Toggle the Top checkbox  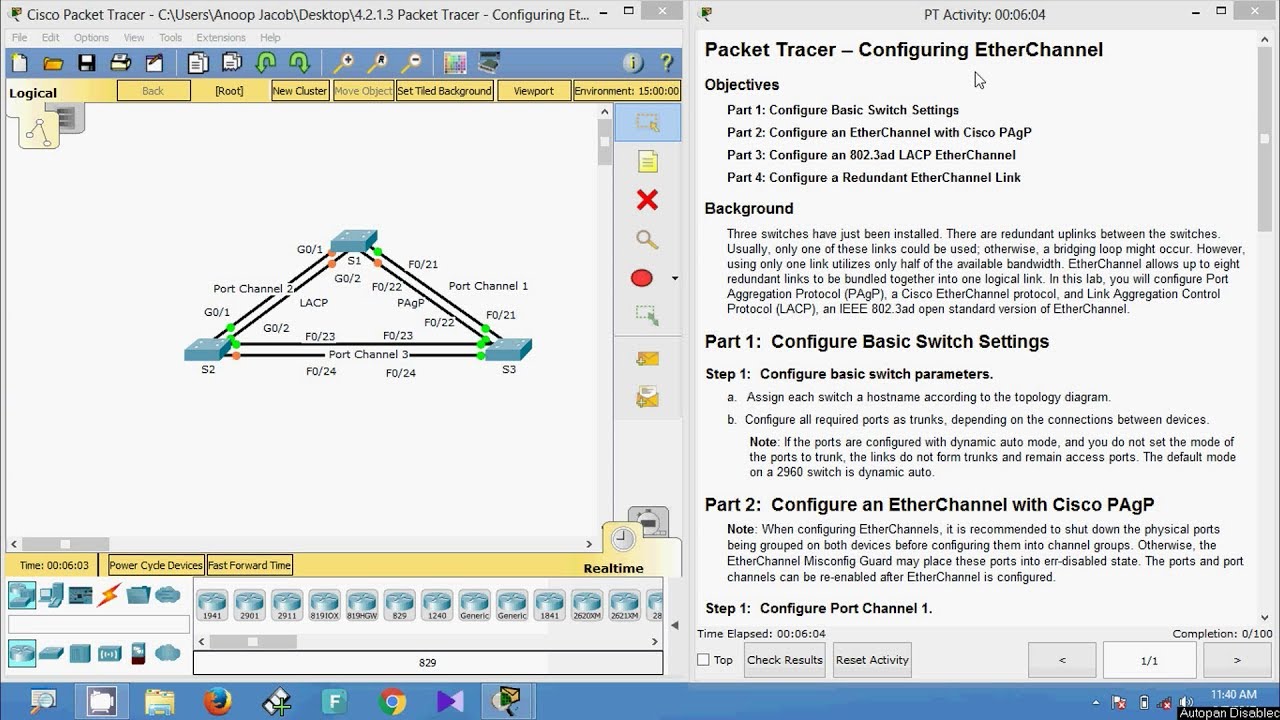(703, 660)
